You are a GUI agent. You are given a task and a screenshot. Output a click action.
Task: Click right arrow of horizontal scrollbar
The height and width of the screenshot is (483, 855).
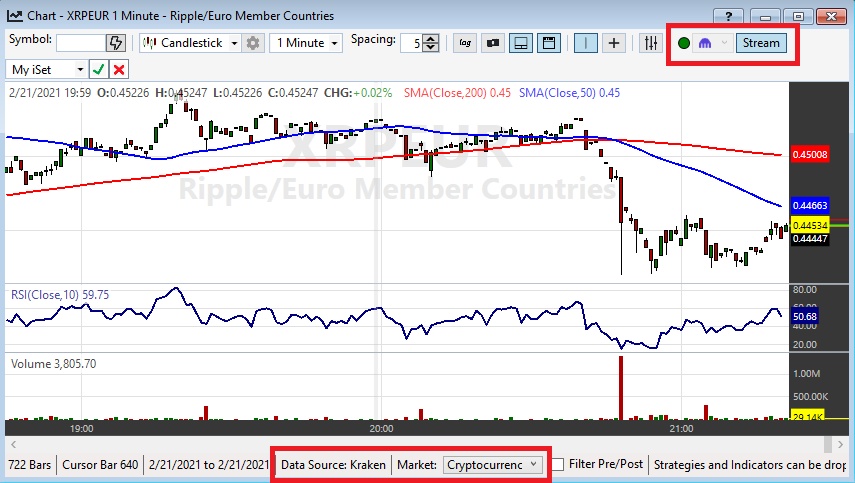pos(842,444)
